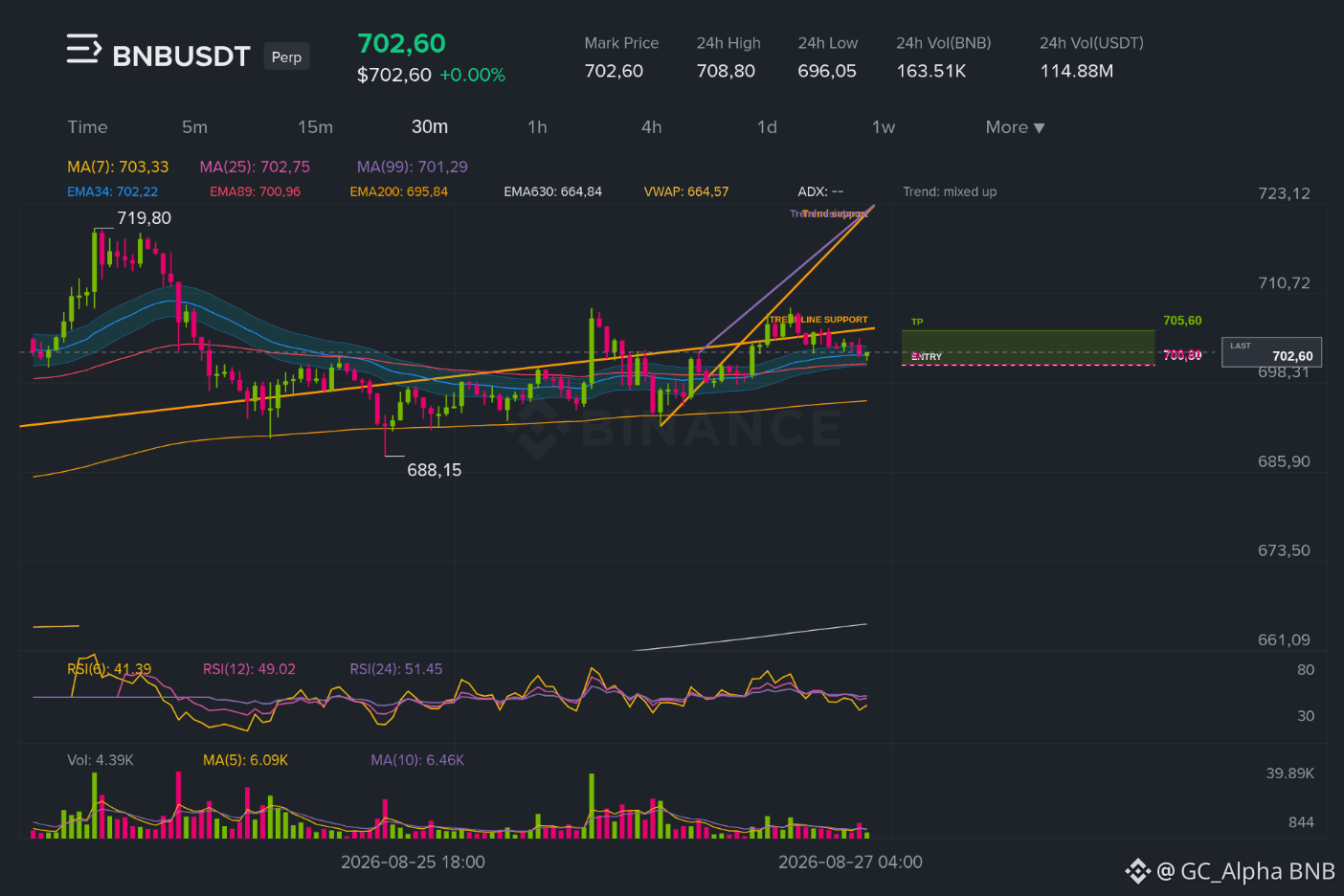Click the RSI 80 level label
Image resolution: width=1344 pixels, height=896 pixels.
pos(1306,670)
